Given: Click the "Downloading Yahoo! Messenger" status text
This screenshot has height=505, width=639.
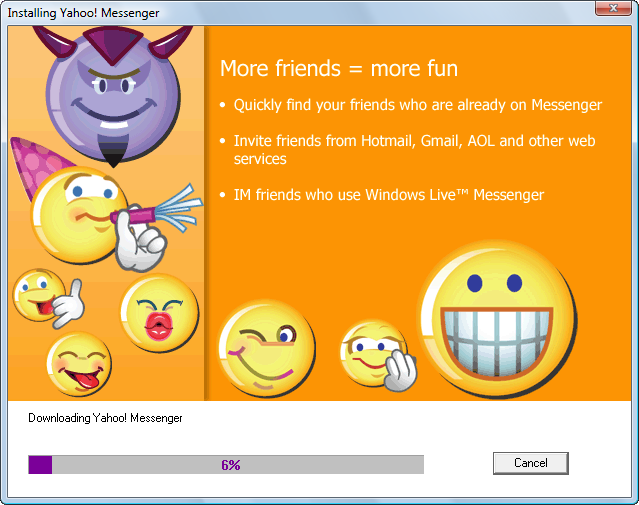Looking at the screenshot, I should pyautogui.click(x=105, y=418).
